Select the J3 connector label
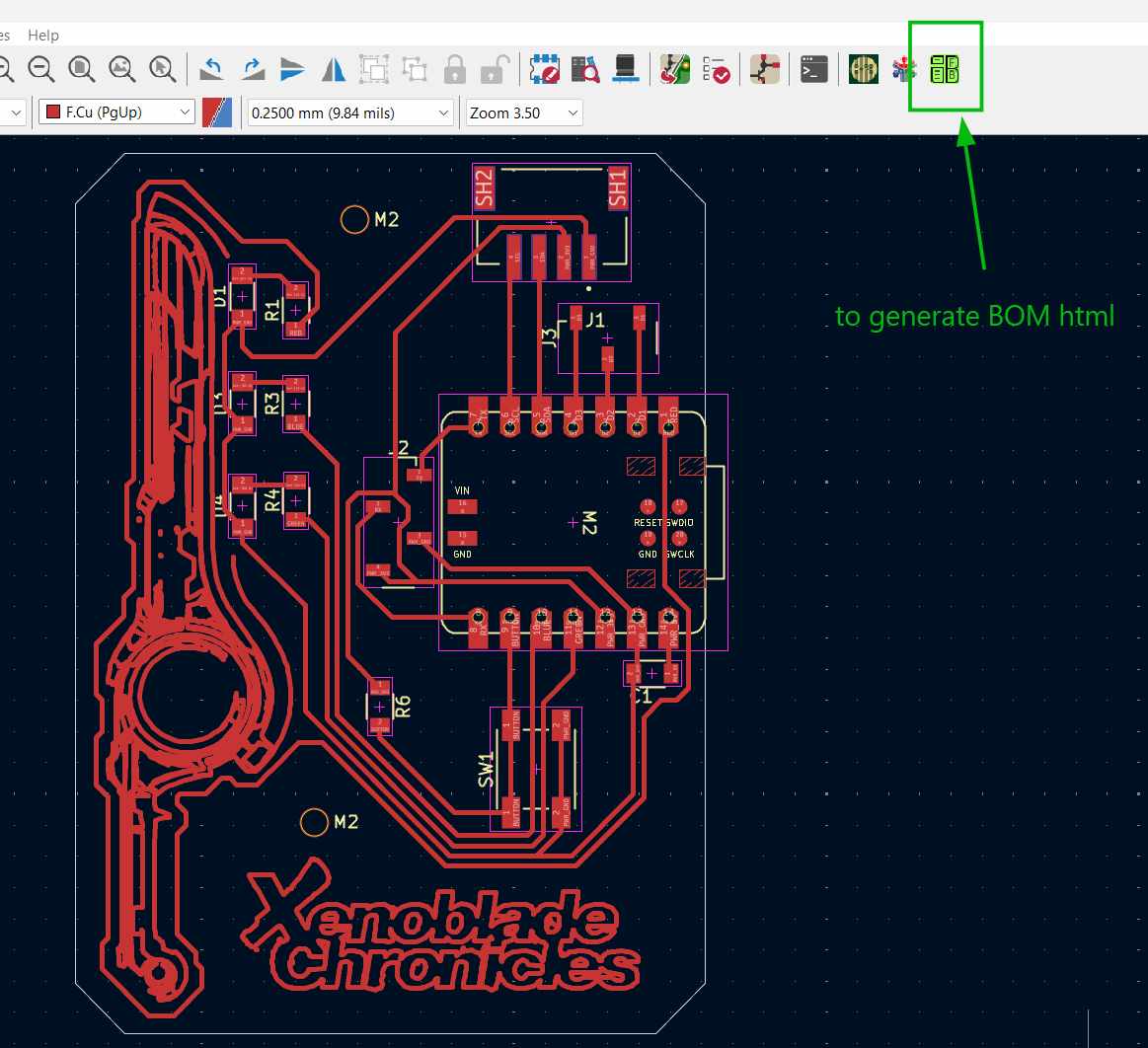The image size is (1148, 1048). (549, 337)
